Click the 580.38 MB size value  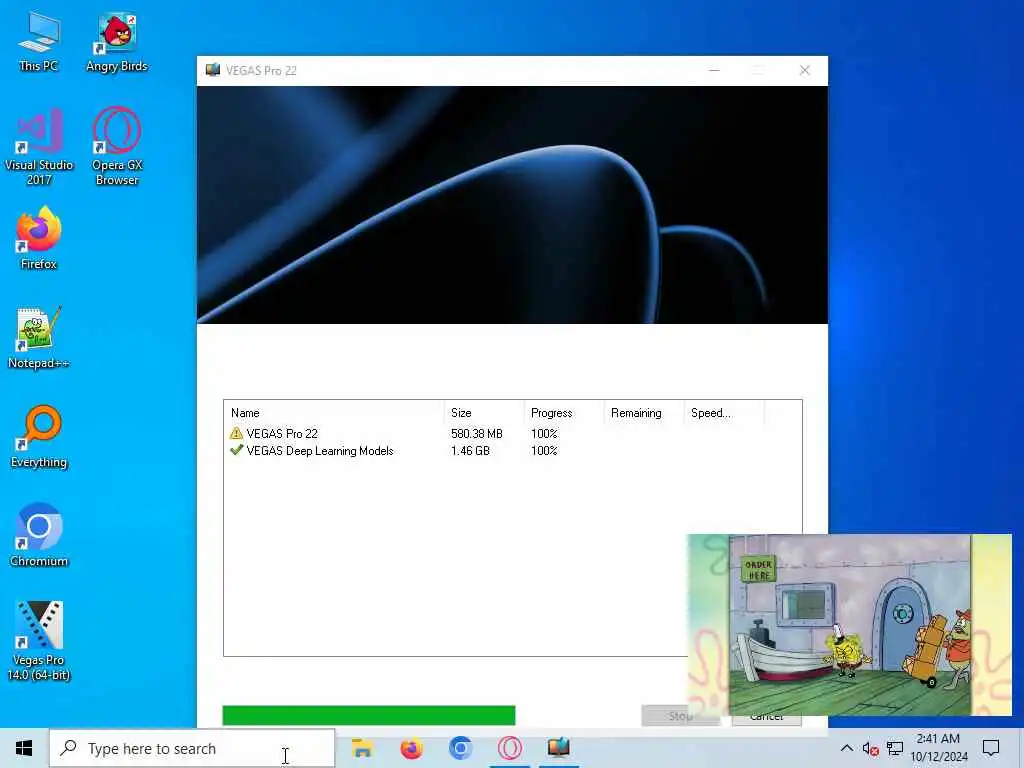pos(477,434)
